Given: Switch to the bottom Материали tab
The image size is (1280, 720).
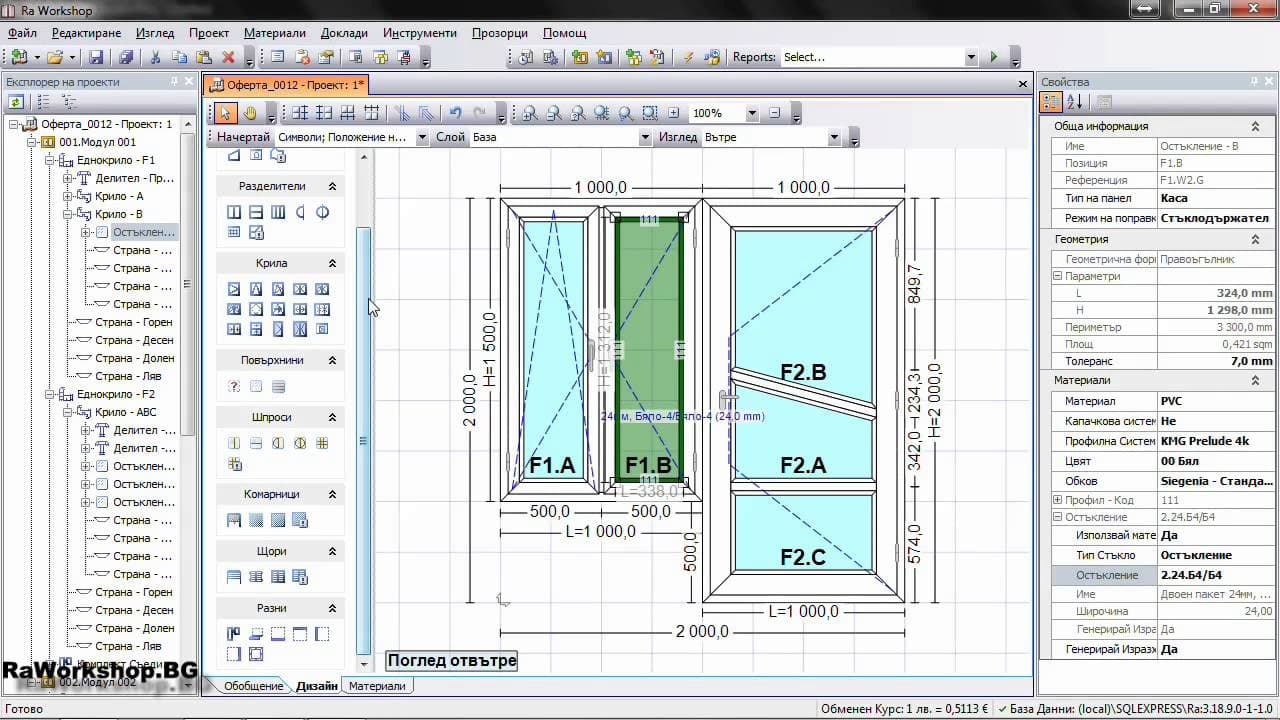Looking at the screenshot, I should point(377,686).
